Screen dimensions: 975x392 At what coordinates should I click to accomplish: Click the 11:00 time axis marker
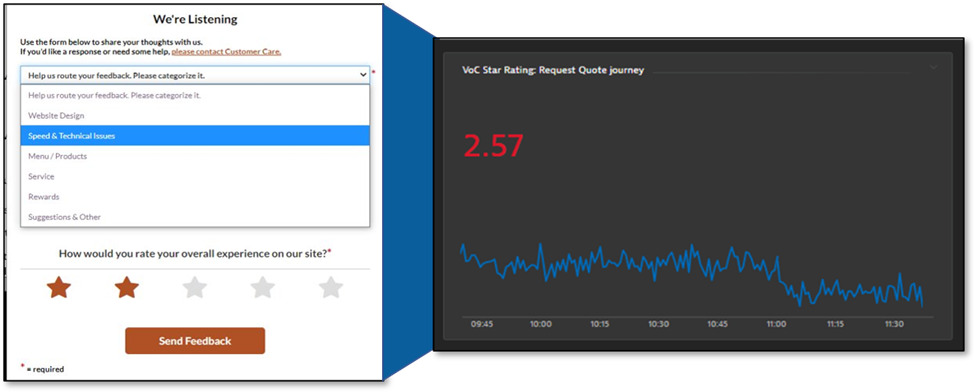click(776, 324)
